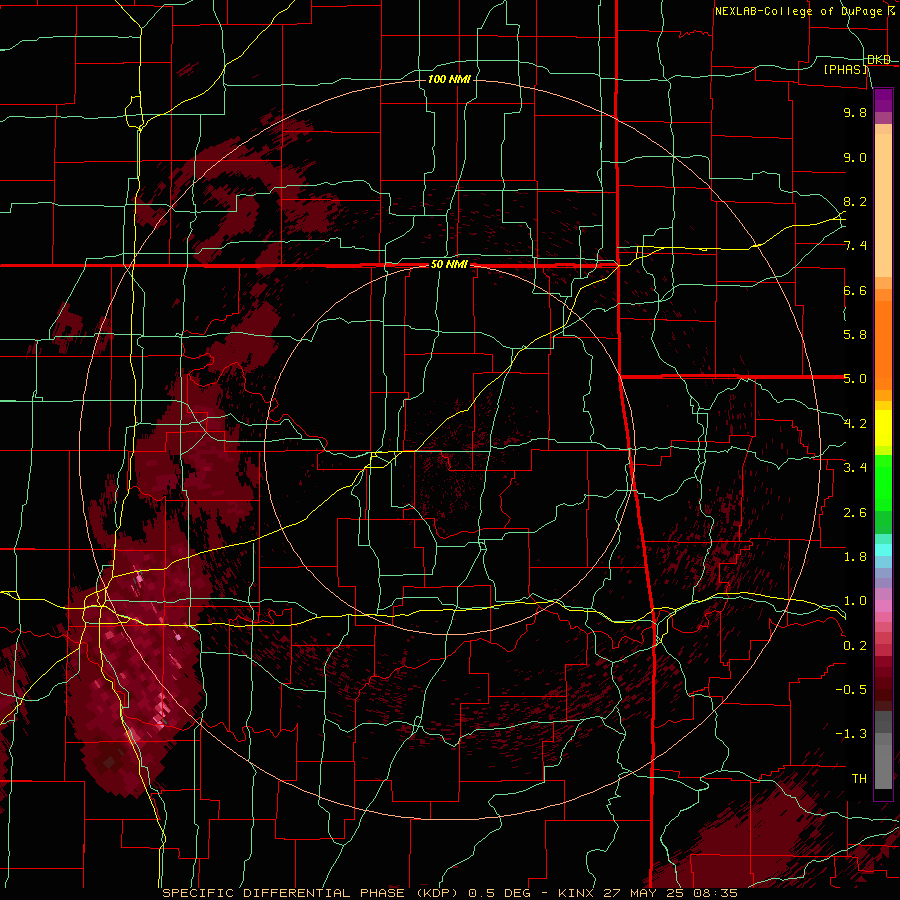Click the TH threshold label on the scale
Viewport: 900px width, 900px height.
859,779
